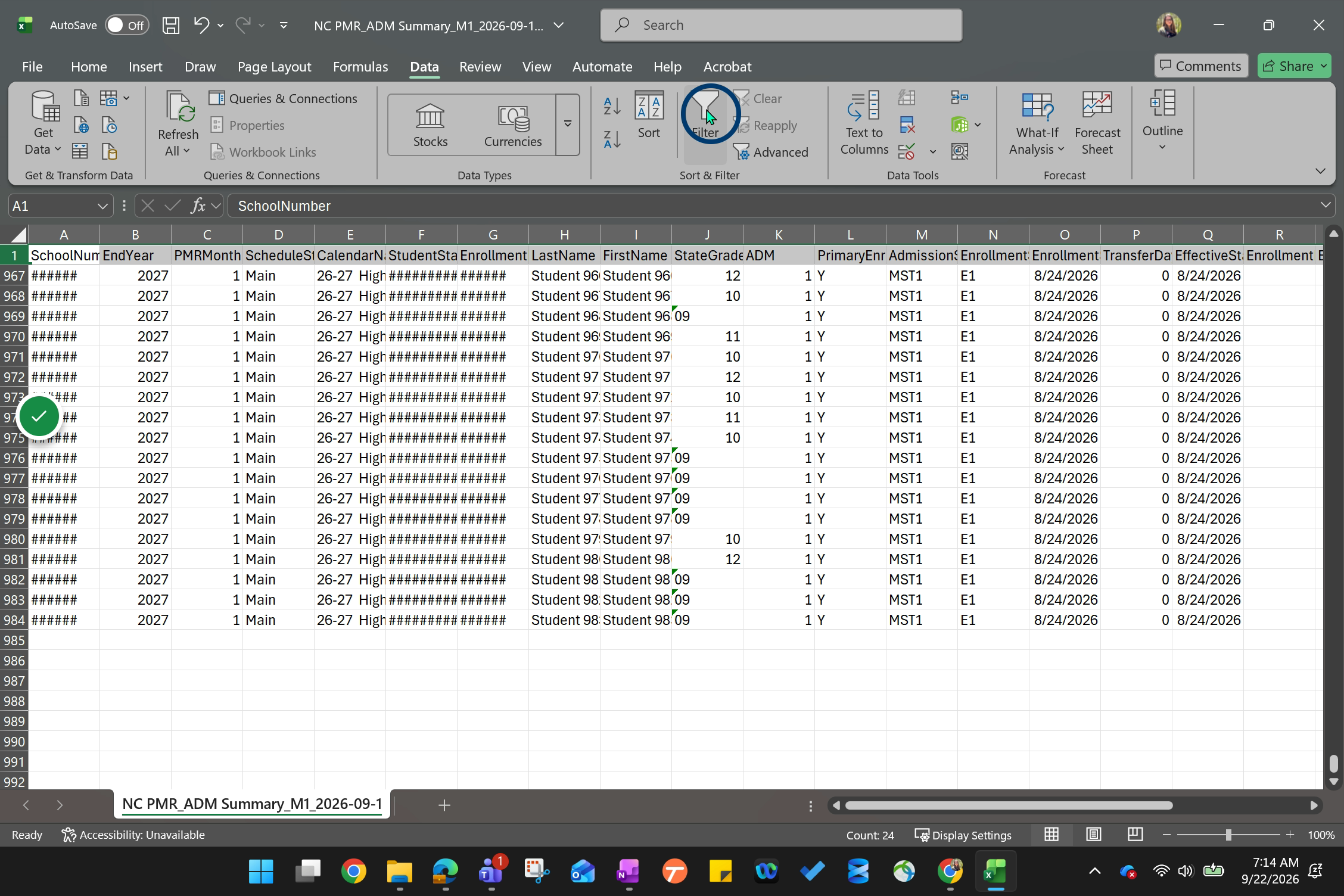Select Normal view in status bar
Screen dimensions: 1344x896
(x=1051, y=835)
